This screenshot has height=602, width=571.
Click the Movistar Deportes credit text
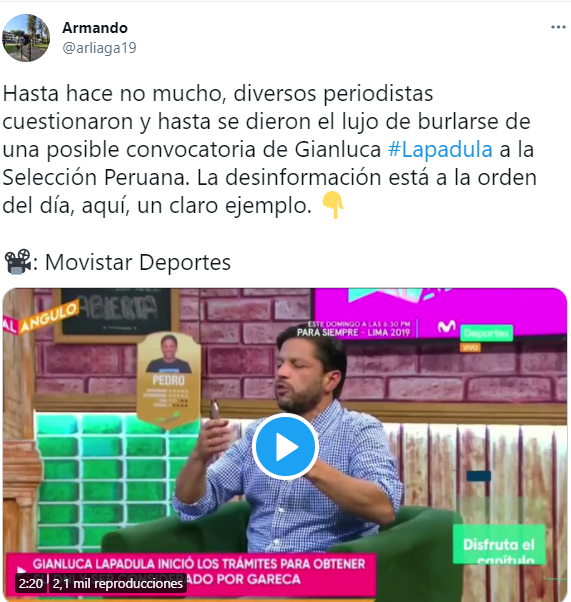(138, 263)
